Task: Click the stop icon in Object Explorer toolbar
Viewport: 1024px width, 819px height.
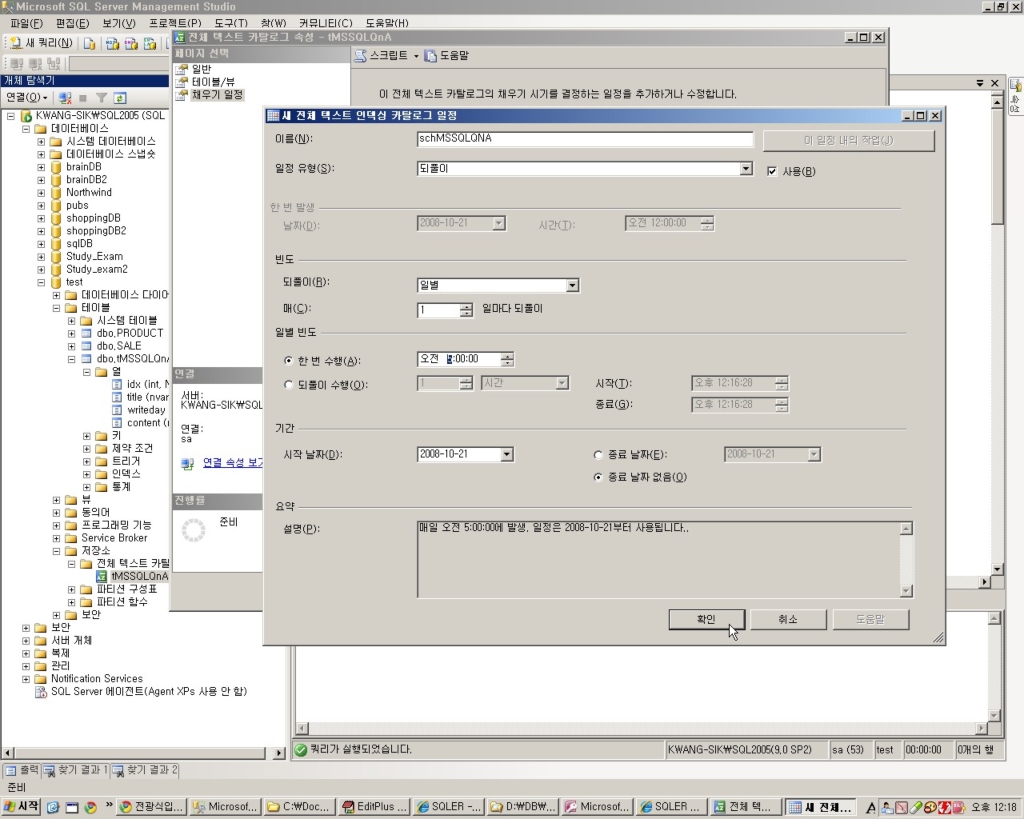Action: tap(83, 98)
